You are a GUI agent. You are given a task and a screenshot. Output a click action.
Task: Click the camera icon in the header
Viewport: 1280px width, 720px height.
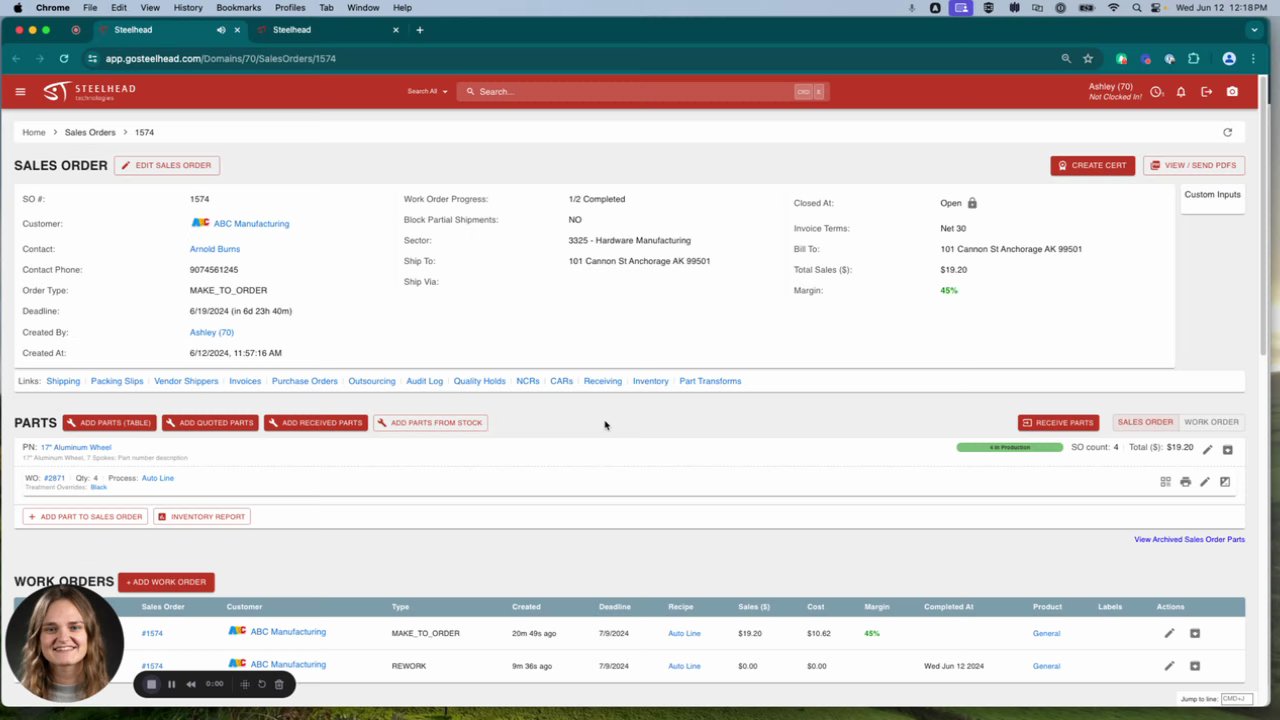pos(1232,92)
